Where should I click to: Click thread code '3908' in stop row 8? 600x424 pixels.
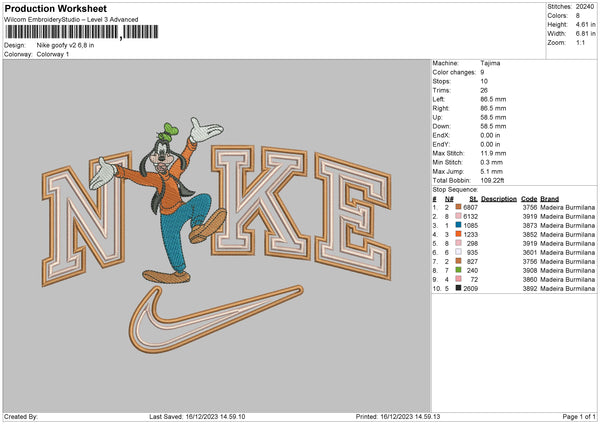tap(530, 270)
